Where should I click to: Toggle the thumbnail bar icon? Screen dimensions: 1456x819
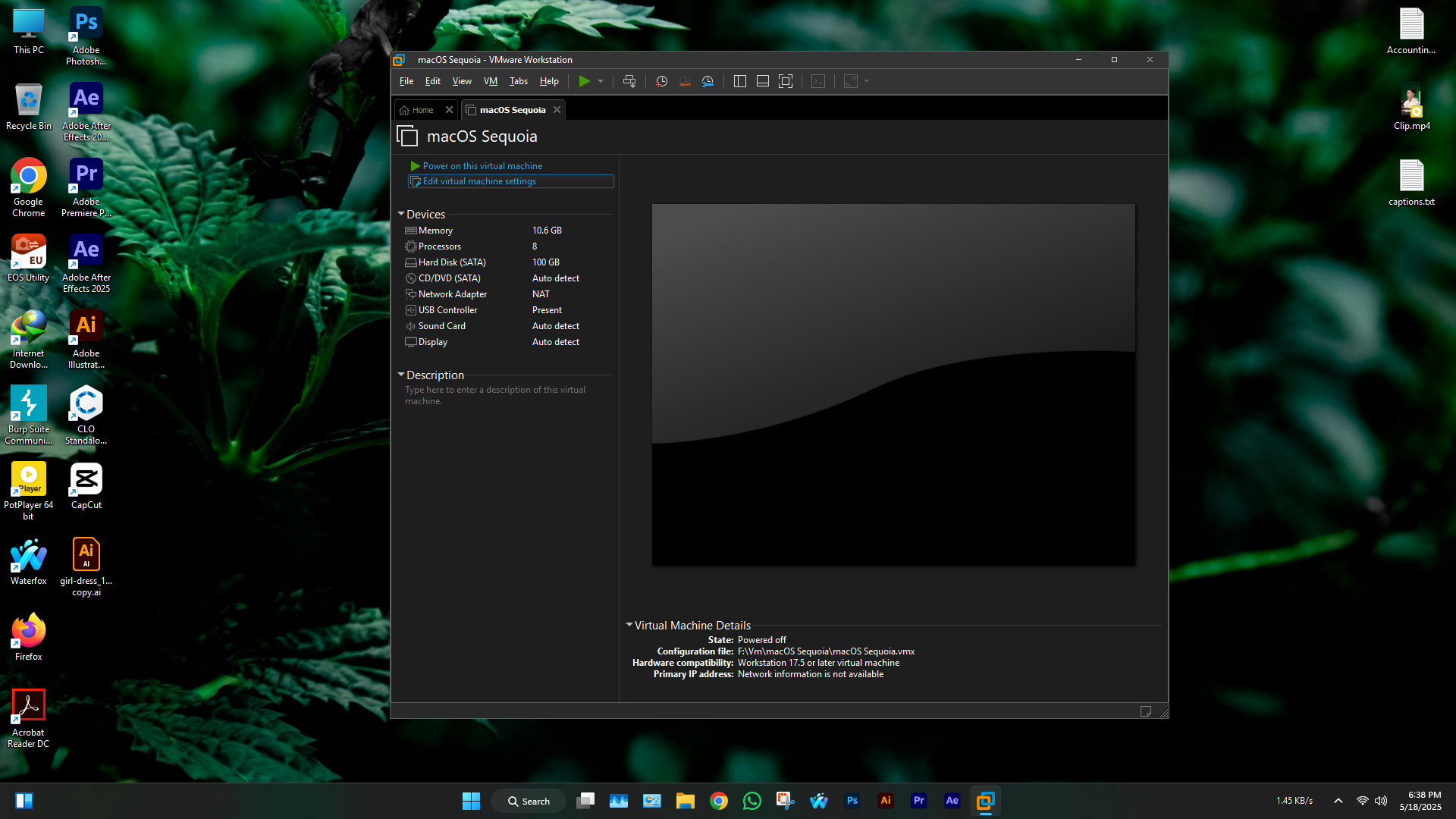(x=763, y=81)
